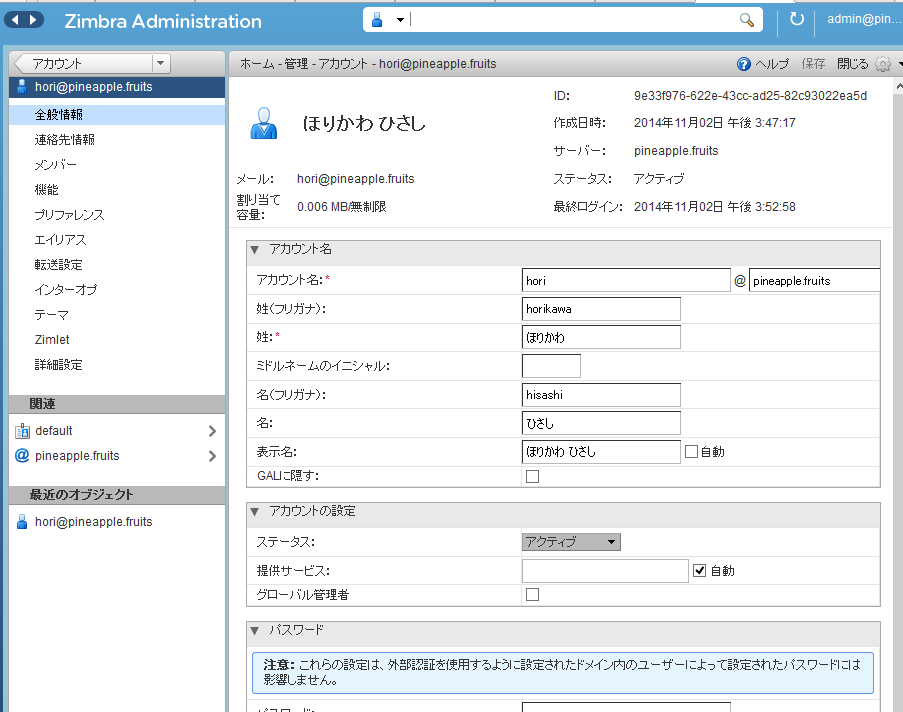903x712 pixels.
Task: Click the user icon in recent objects
Action: pyautogui.click(x=22, y=522)
